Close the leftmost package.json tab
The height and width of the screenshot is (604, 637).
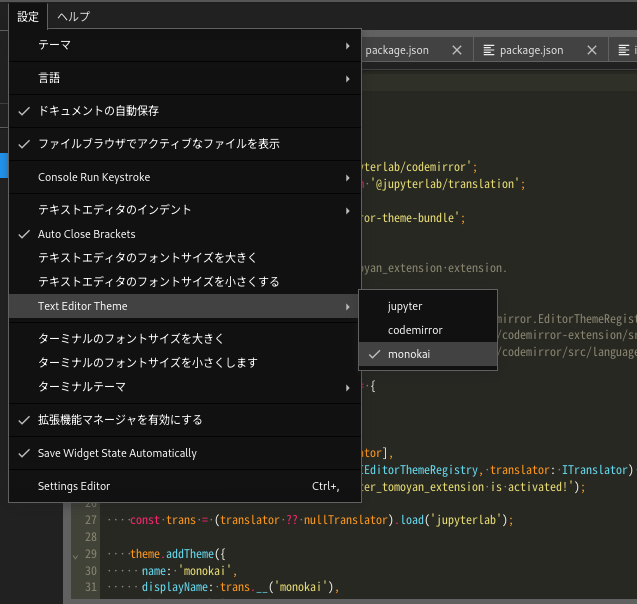tap(457, 50)
